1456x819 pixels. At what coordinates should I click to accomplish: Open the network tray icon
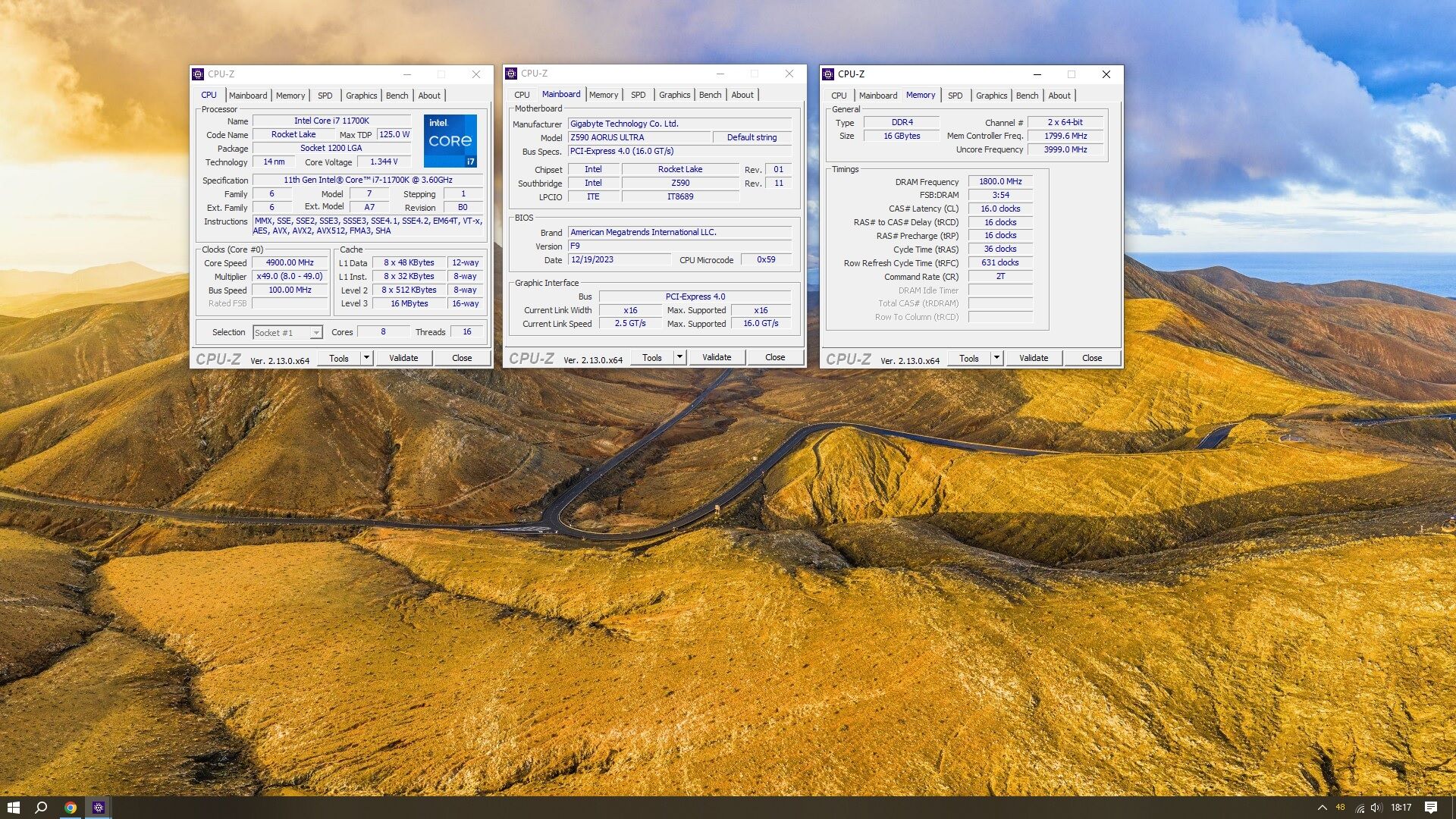[x=1360, y=807]
